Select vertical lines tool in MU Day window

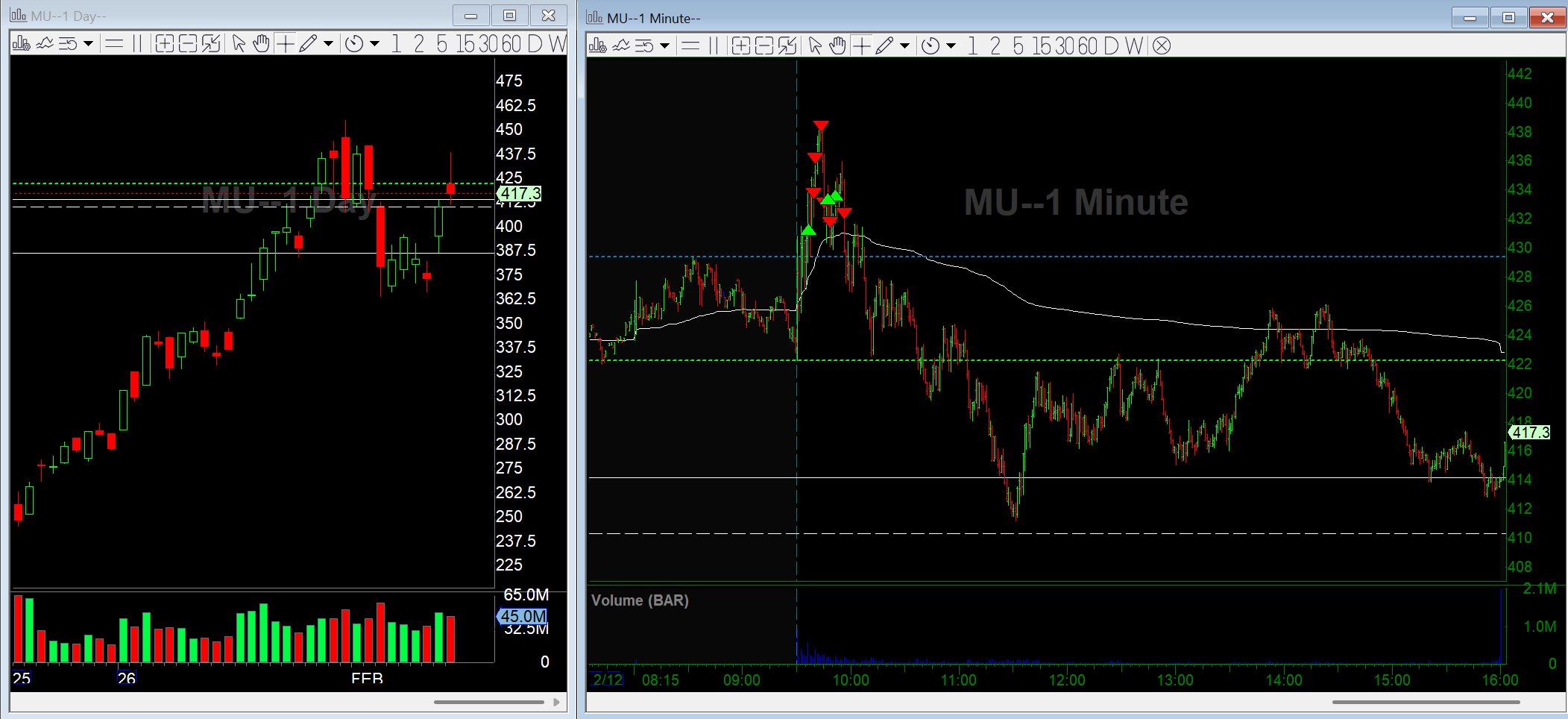click(x=137, y=44)
